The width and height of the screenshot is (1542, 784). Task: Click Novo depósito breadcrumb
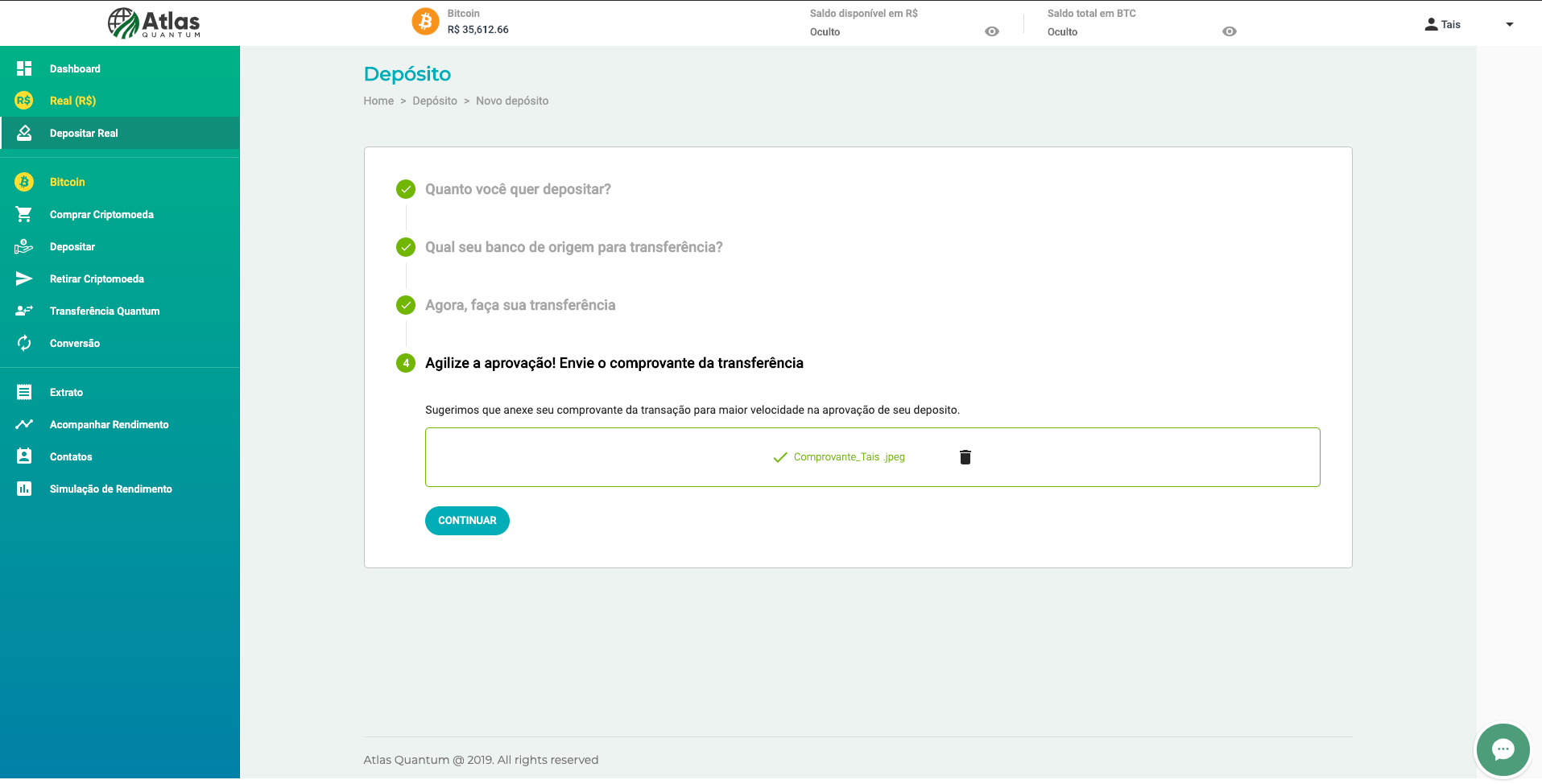tap(512, 101)
